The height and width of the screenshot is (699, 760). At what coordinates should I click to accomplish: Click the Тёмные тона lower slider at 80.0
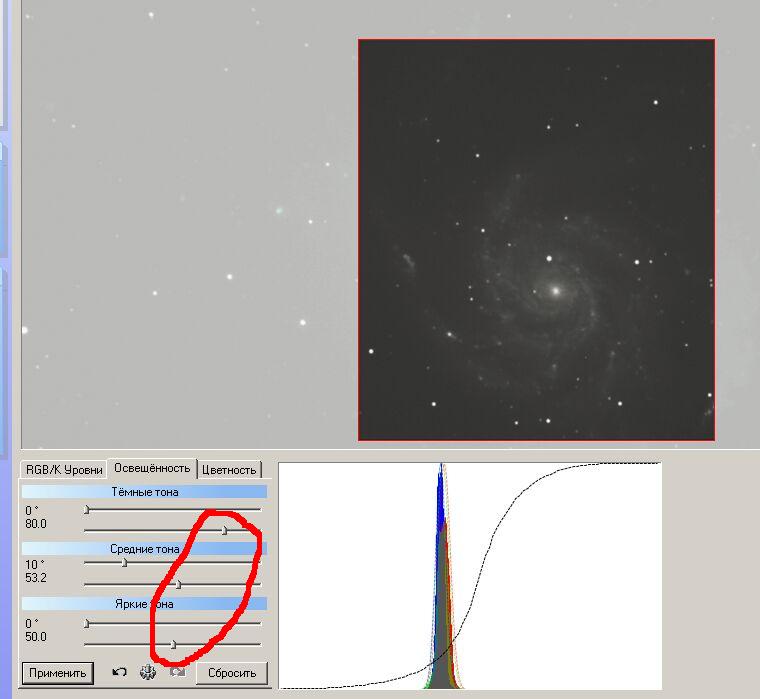(224, 530)
